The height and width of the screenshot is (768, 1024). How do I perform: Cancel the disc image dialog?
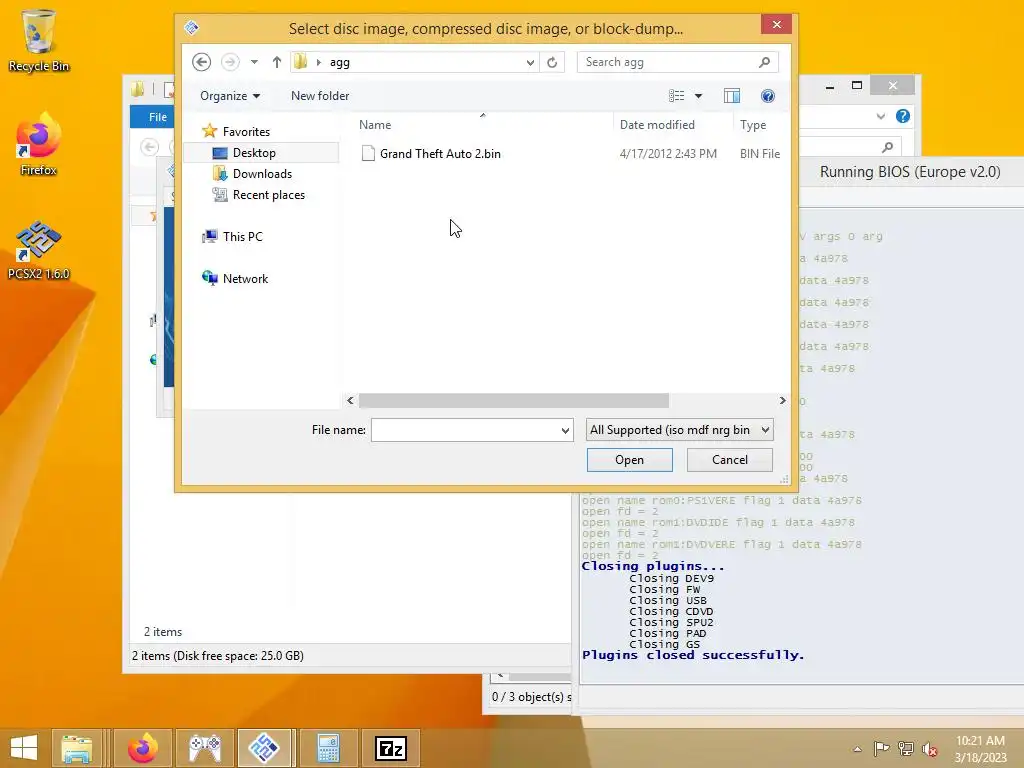[x=729, y=460]
